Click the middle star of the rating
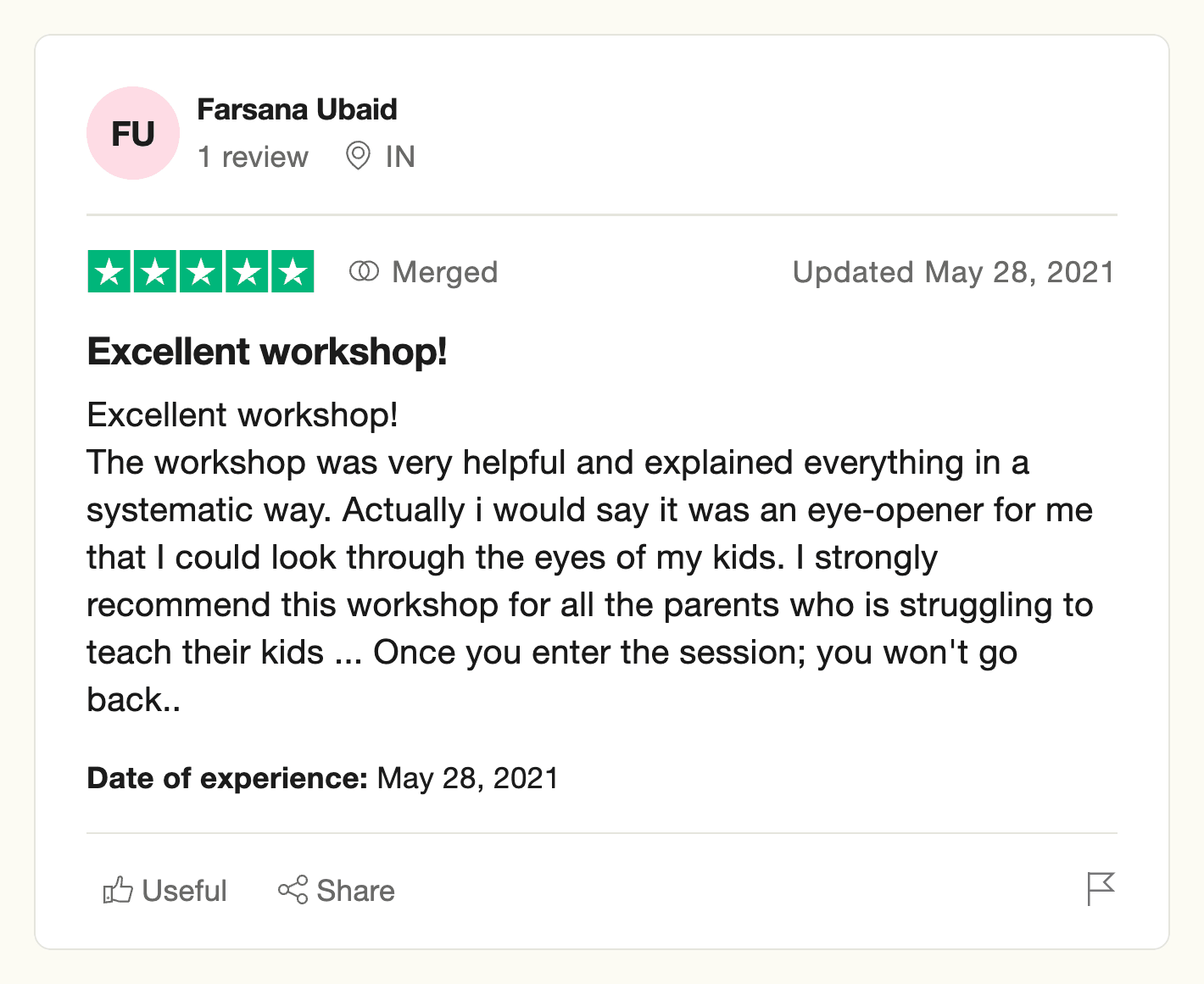This screenshot has height=984, width=1204. (x=202, y=271)
